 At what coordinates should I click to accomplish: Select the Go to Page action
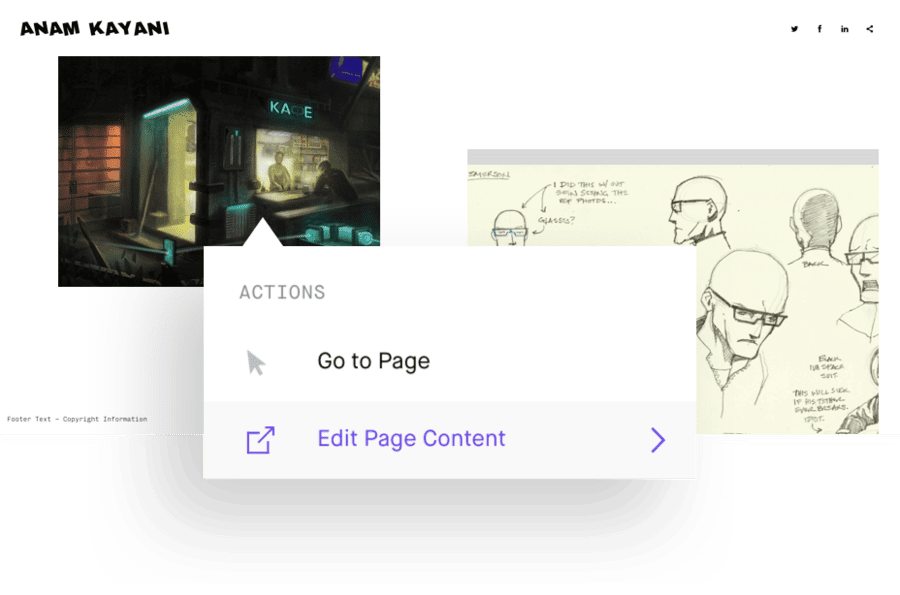tap(373, 361)
